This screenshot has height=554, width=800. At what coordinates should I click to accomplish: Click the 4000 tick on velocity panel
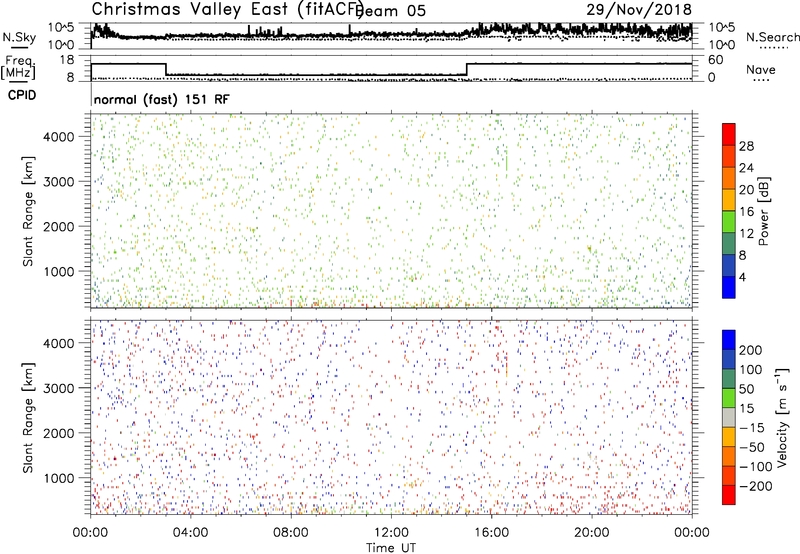point(58,343)
